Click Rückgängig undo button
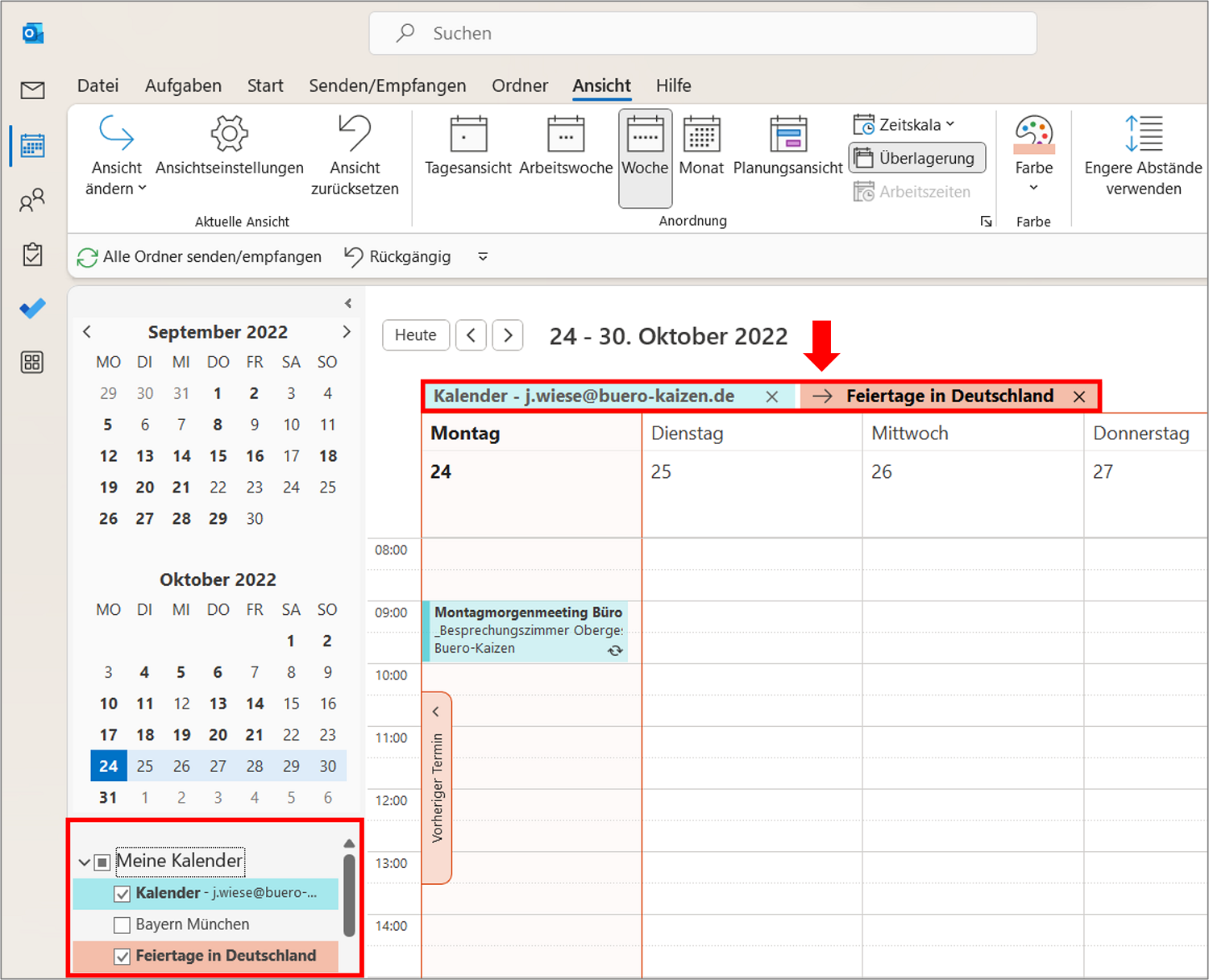Image resolution: width=1209 pixels, height=980 pixels. click(x=398, y=257)
